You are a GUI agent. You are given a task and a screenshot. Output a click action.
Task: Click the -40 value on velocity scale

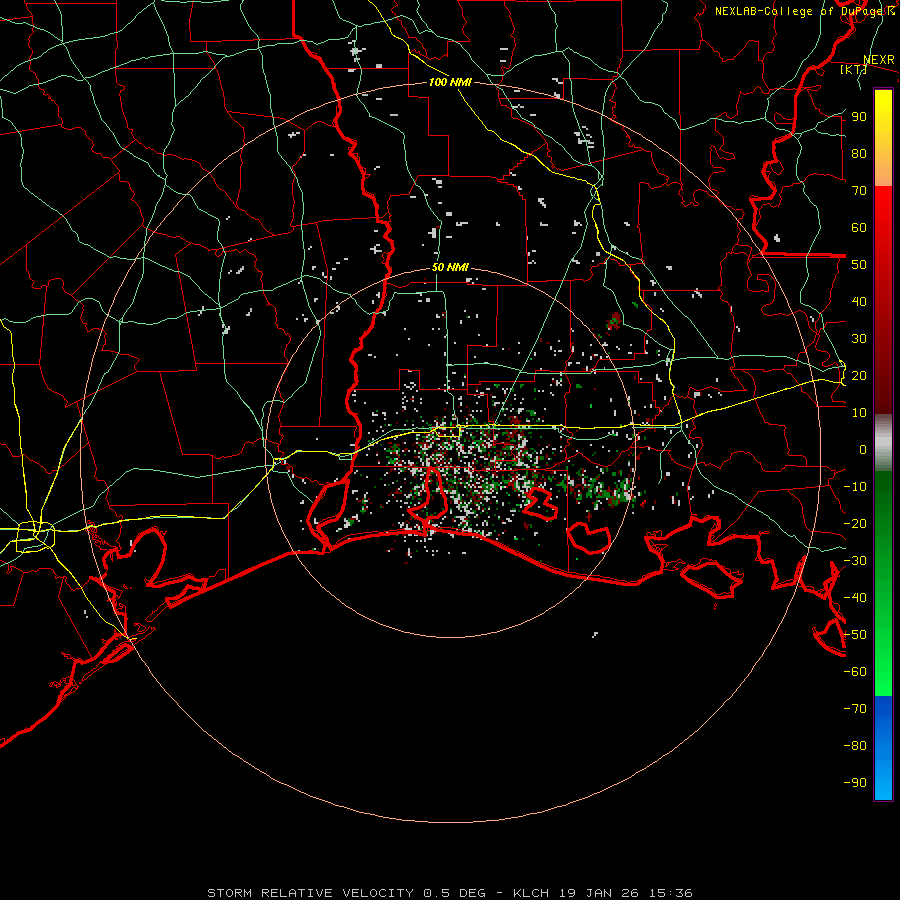tap(855, 598)
